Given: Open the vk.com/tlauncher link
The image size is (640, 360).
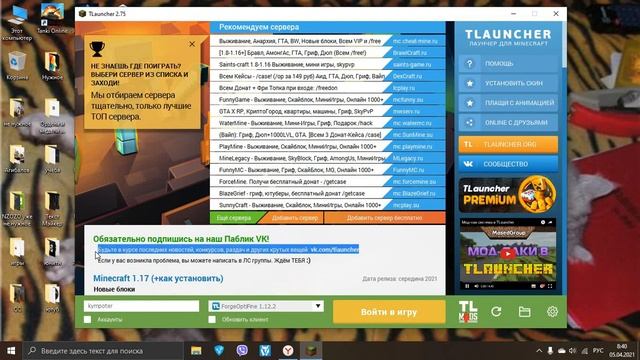Looking at the screenshot, I should (334, 249).
